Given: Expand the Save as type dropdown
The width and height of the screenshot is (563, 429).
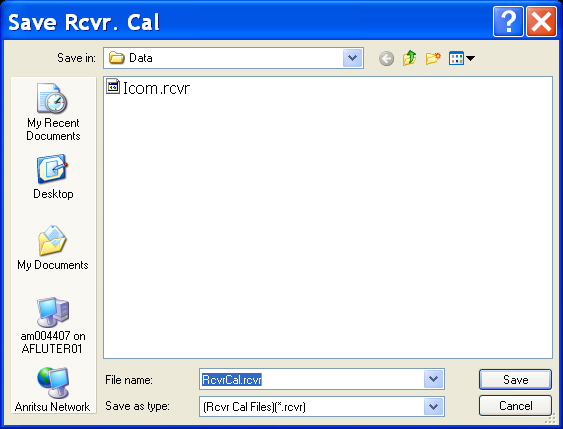Looking at the screenshot, I should (433, 406).
